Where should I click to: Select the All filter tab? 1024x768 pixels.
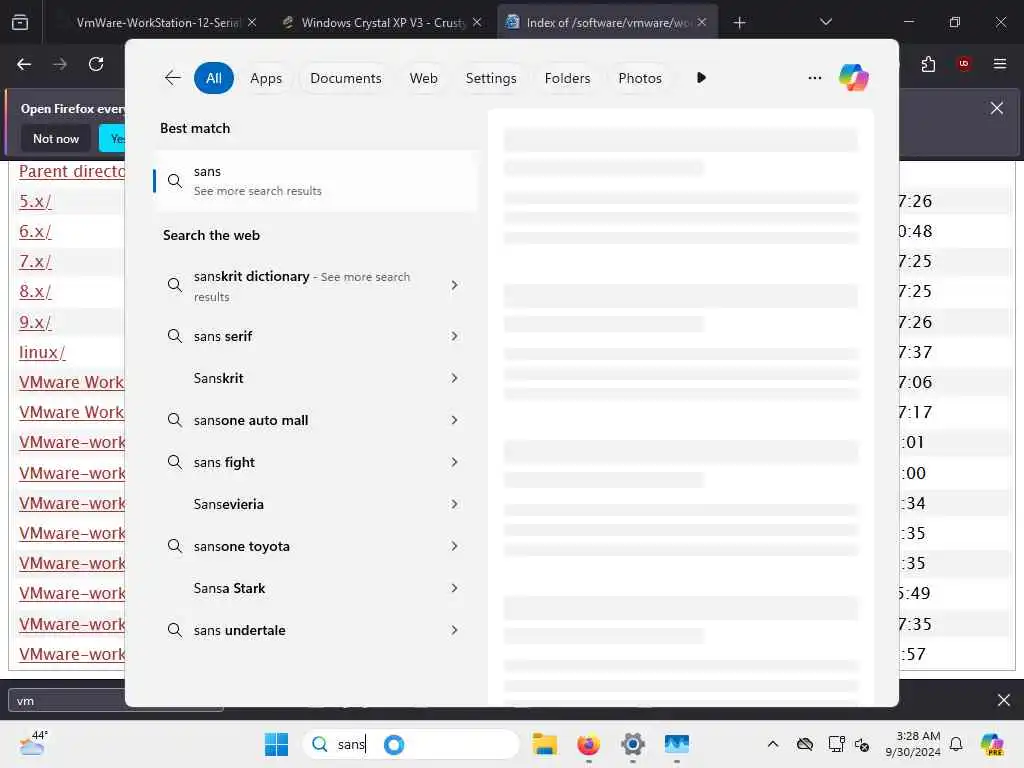214,78
